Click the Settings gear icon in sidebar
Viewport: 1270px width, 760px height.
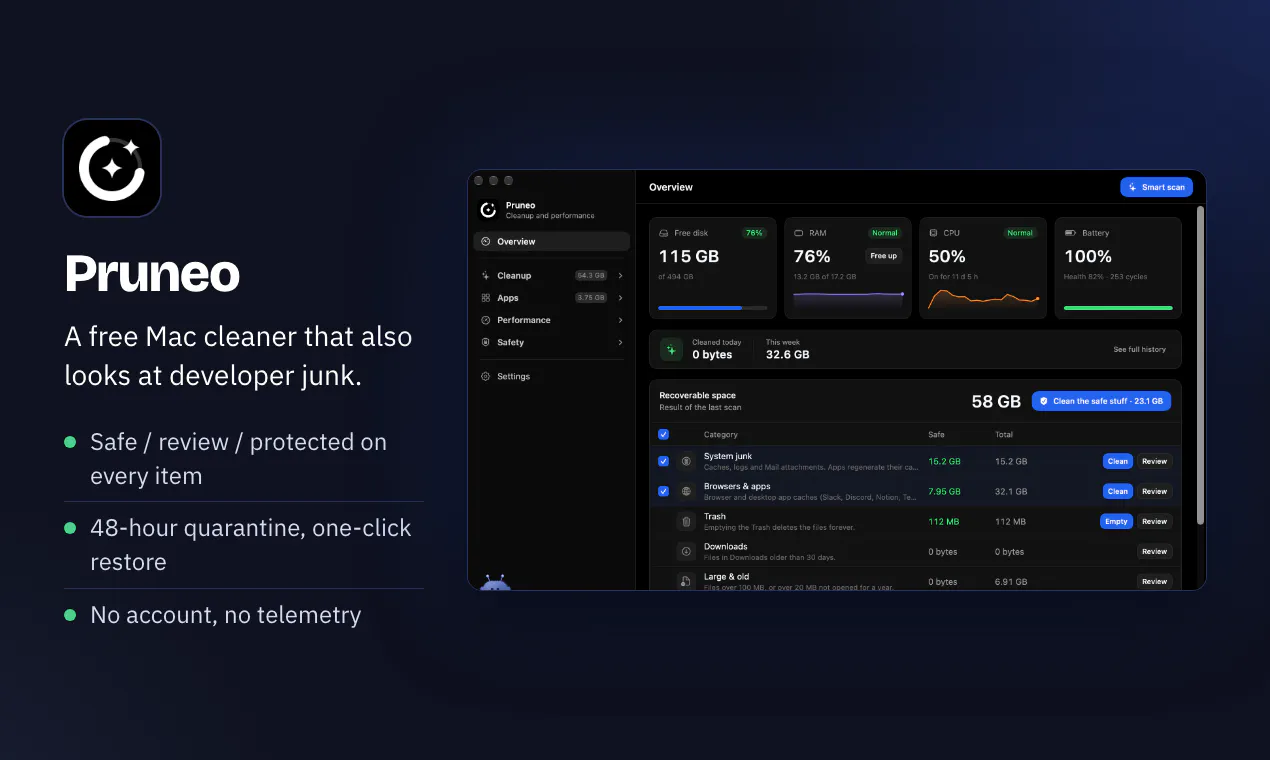[486, 377]
